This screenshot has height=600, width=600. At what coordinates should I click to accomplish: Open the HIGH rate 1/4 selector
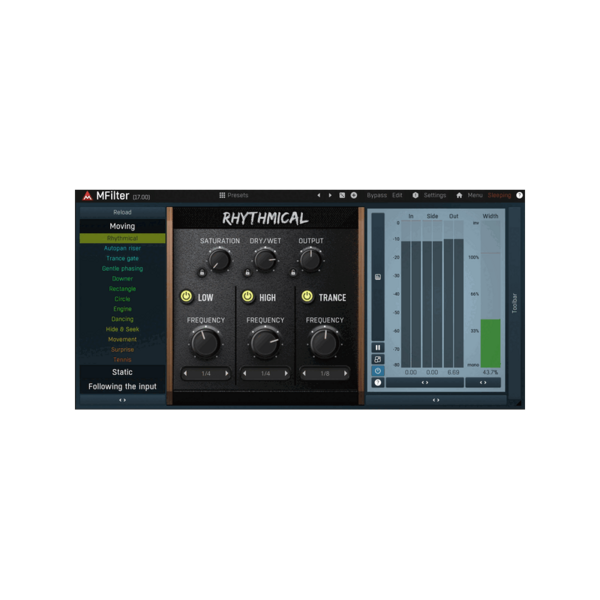(265, 373)
